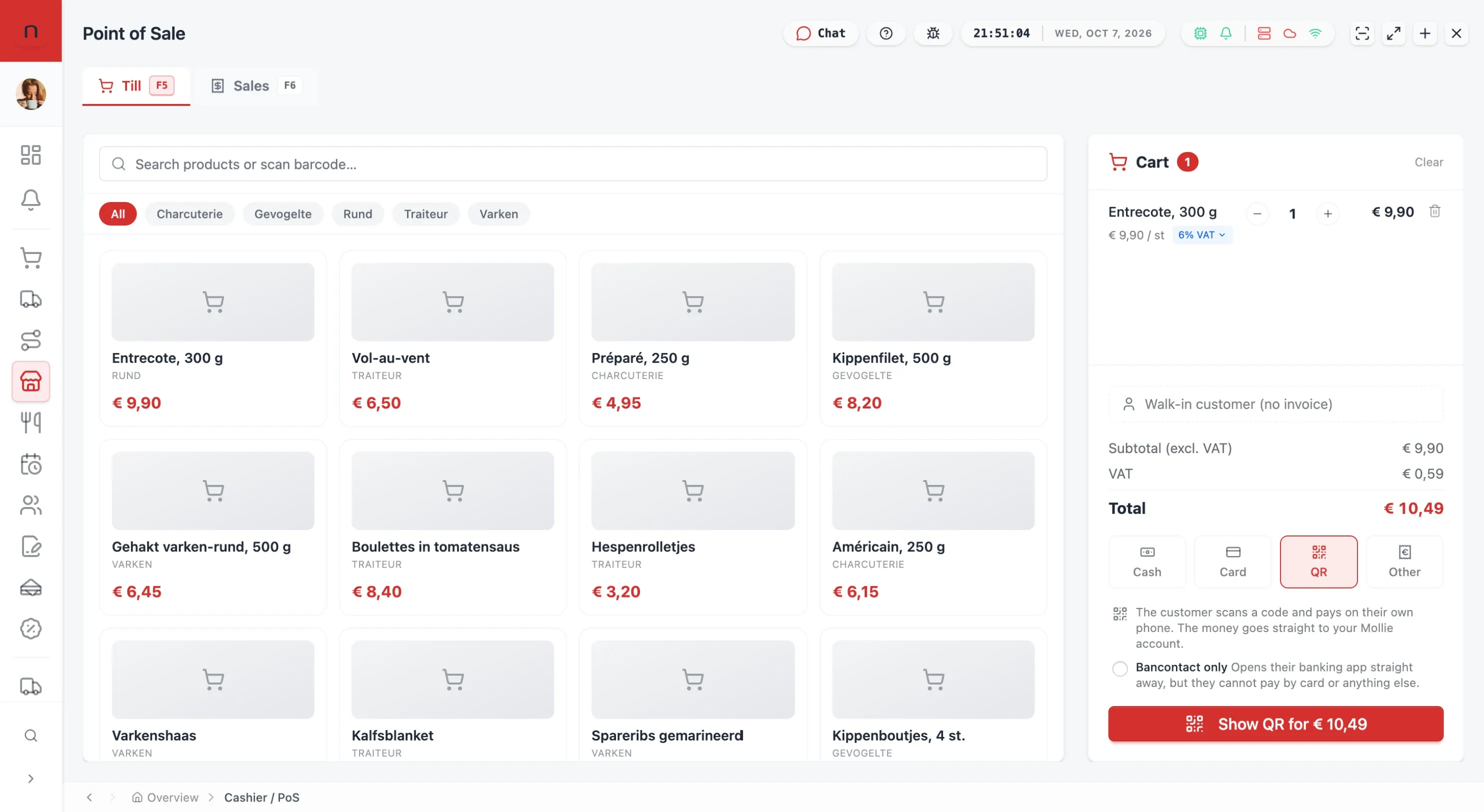Click the product search input field
The image size is (1484, 812).
click(x=572, y=164)
